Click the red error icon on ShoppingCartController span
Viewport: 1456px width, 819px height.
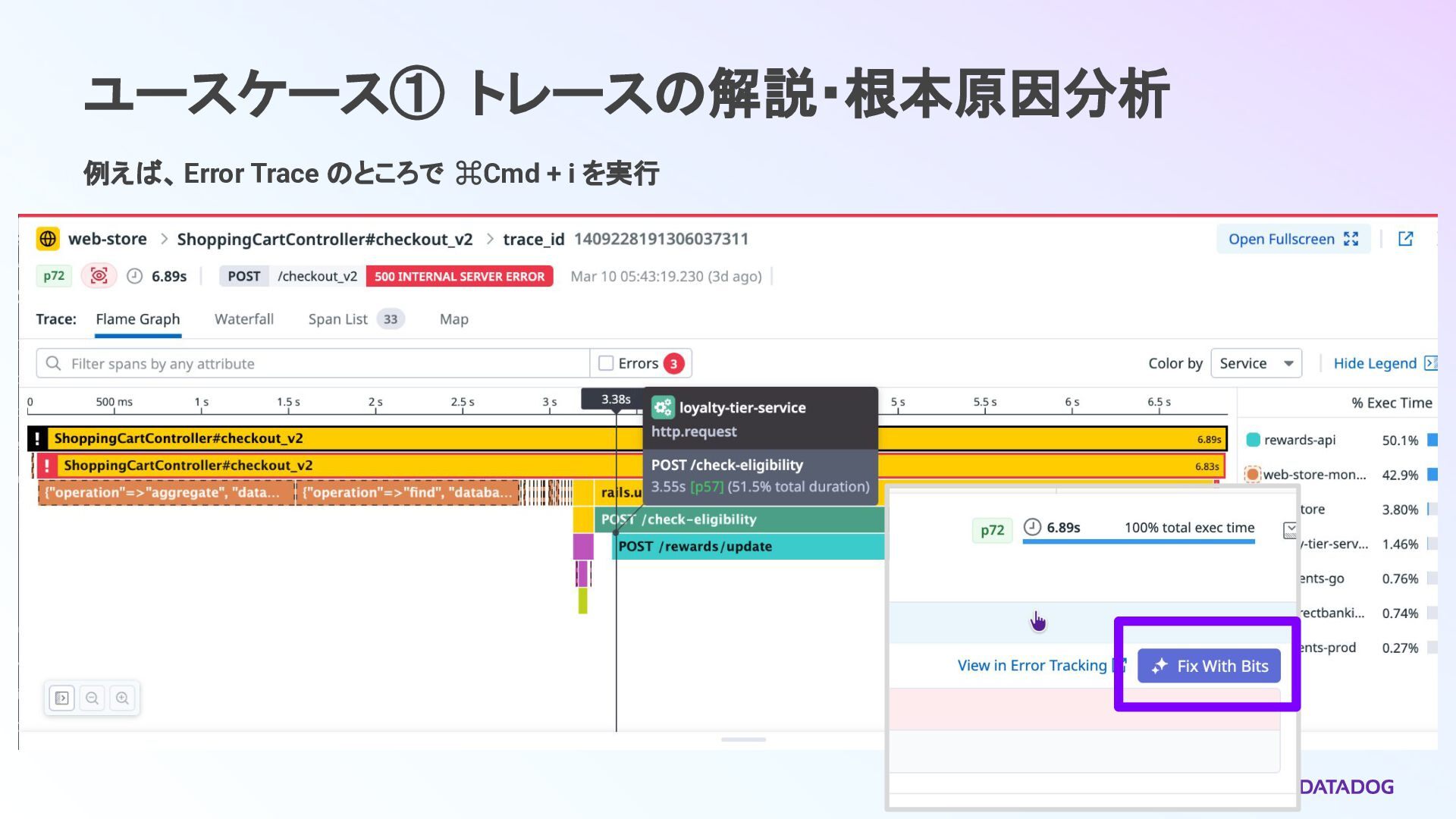pos(47,466)
